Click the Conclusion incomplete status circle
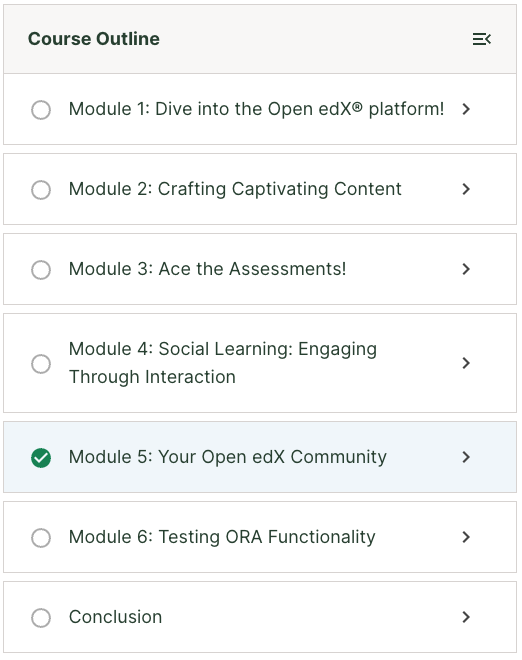Screen dimensions: 522x660 41,618
